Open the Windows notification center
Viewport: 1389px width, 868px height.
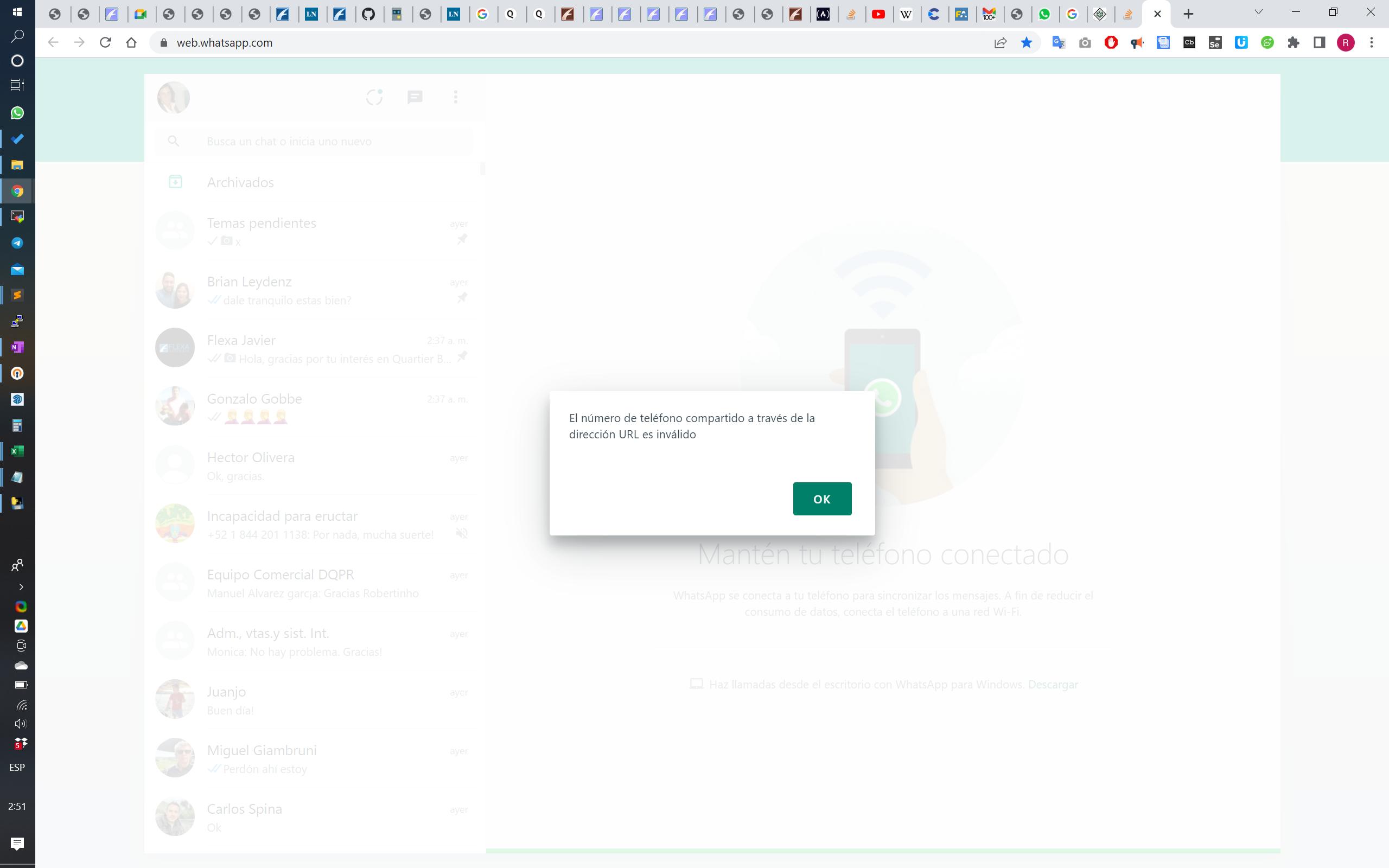click(x=17, y=843)
